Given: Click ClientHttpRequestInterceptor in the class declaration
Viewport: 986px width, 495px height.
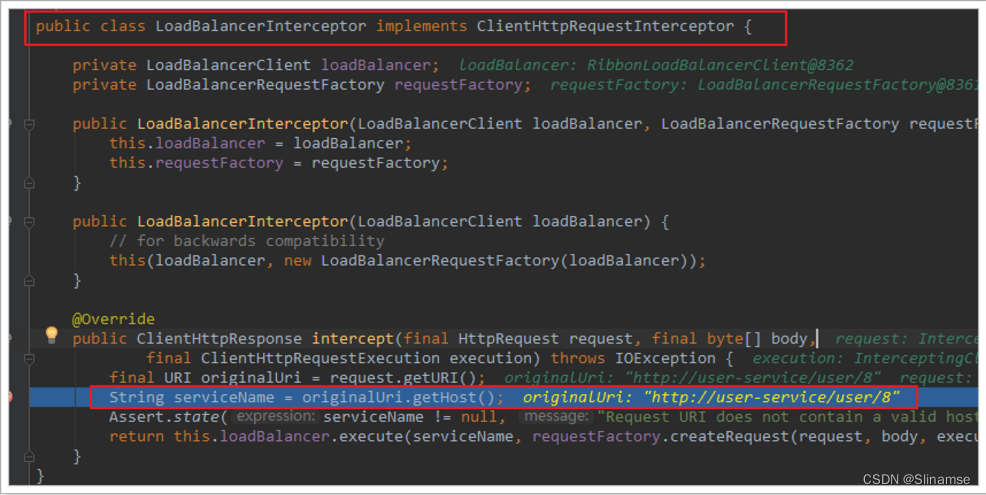Looking at the screenshot, I should (x=605, y=26).
